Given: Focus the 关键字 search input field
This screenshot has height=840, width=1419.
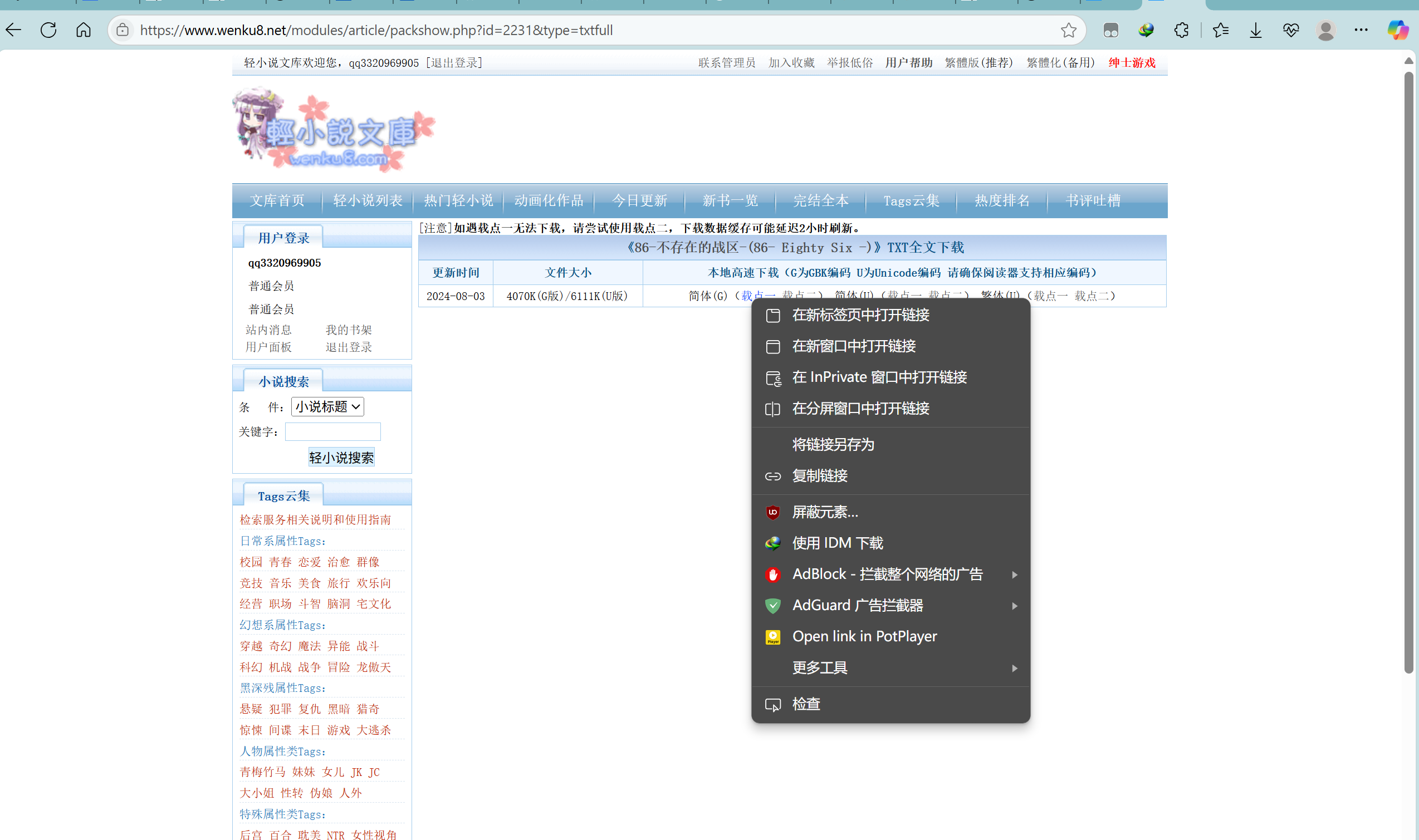Looking at the screenshot, I should tap(332, 431).
